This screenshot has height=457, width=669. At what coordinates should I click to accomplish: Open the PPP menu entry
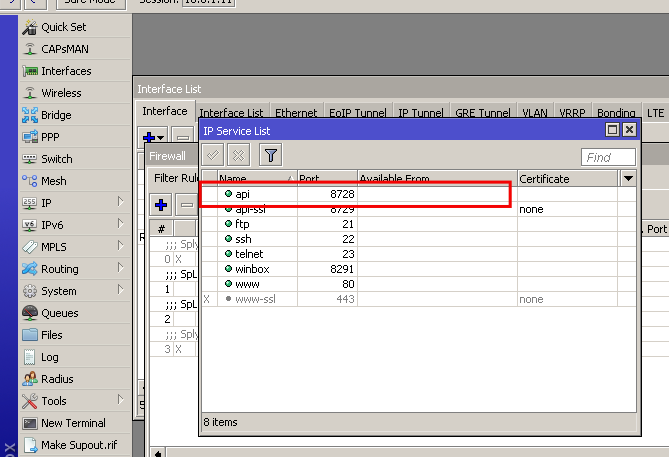point(75,137)
